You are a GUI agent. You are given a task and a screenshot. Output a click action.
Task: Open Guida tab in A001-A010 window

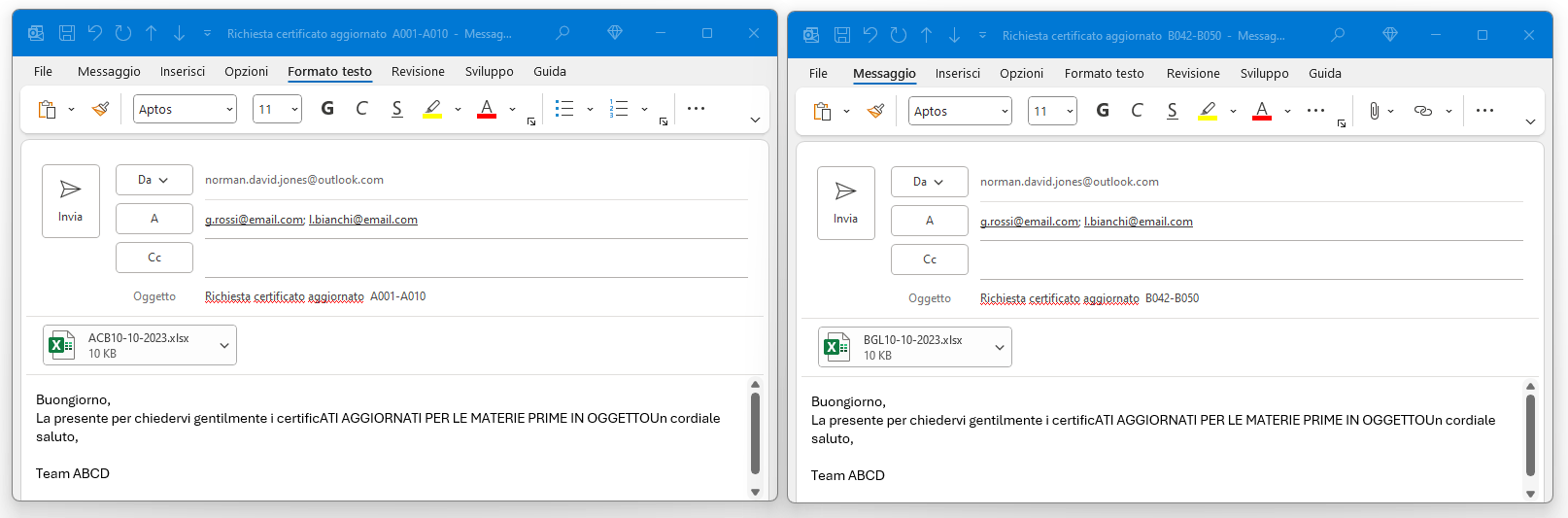coord(550,71)
